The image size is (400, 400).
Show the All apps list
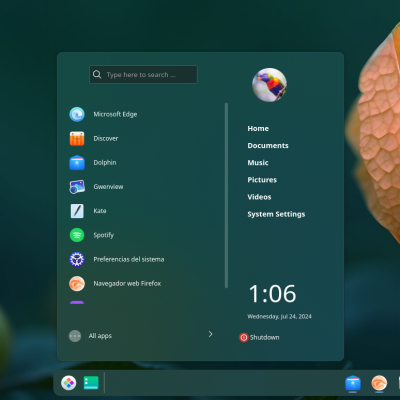100,336
